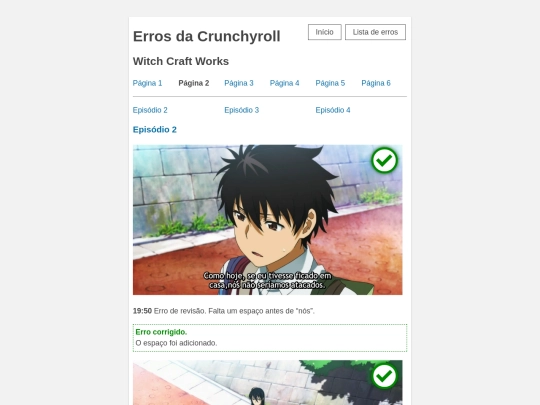Open the first anime screenshot with the subtitle

click(268, 220)
